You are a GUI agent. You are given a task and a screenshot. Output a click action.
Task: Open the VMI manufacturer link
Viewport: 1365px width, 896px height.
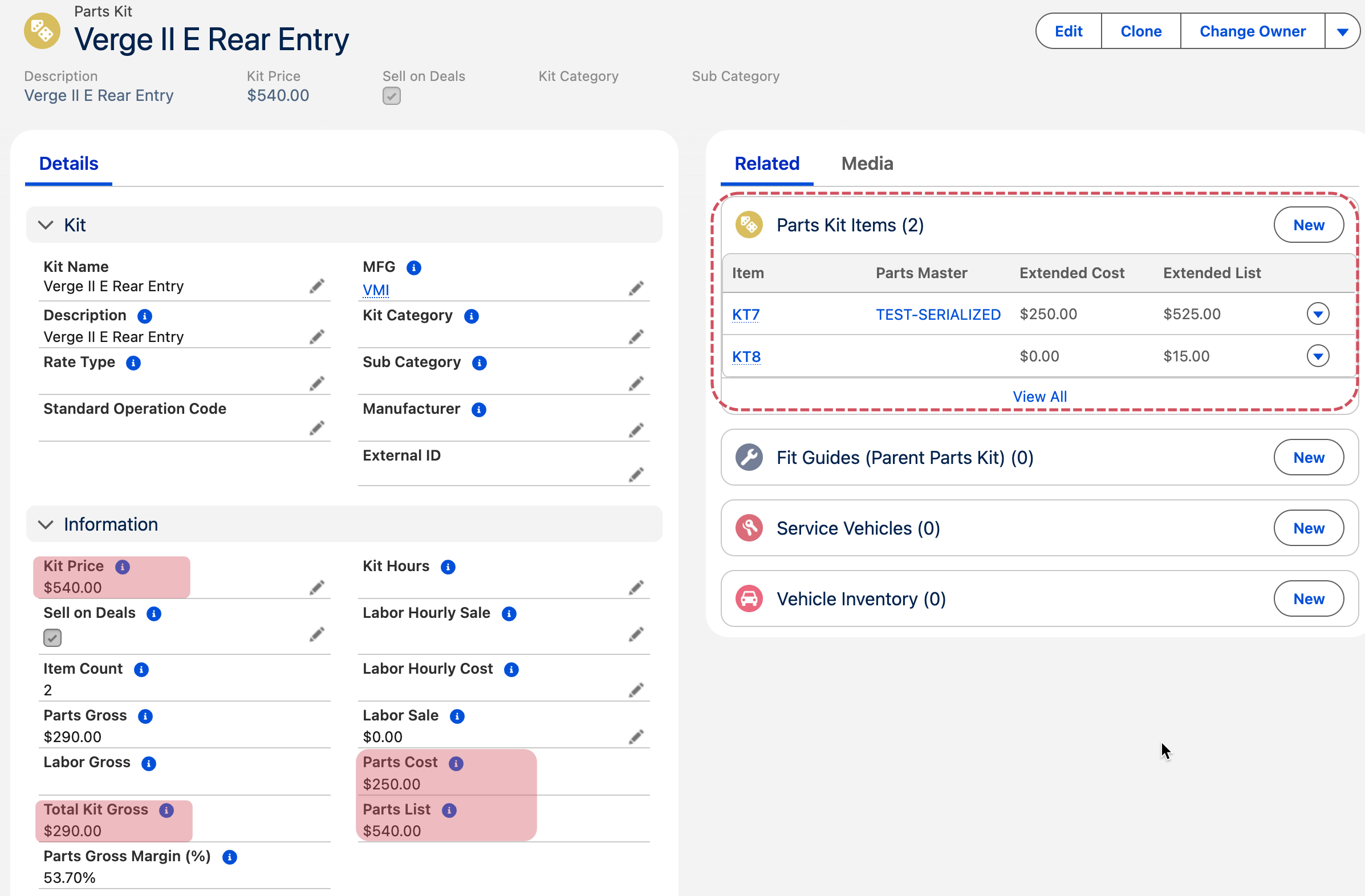(x=376, y=291)
